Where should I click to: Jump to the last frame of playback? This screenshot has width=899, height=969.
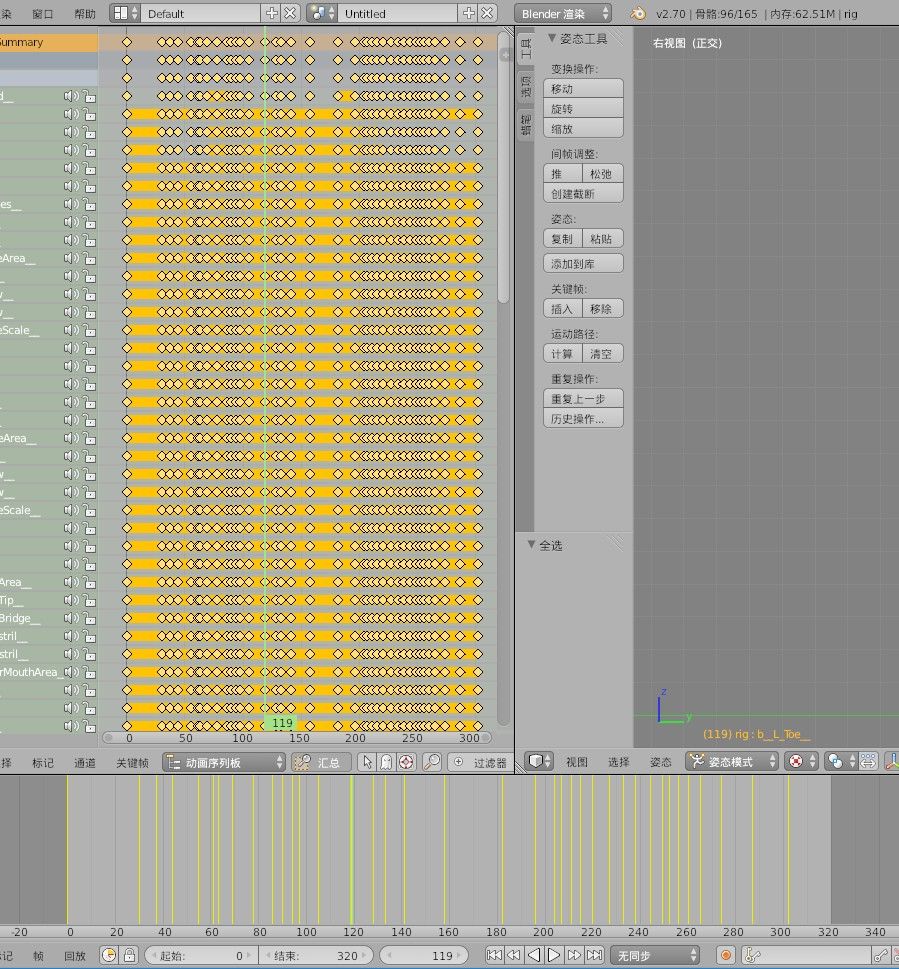(594, 955)
